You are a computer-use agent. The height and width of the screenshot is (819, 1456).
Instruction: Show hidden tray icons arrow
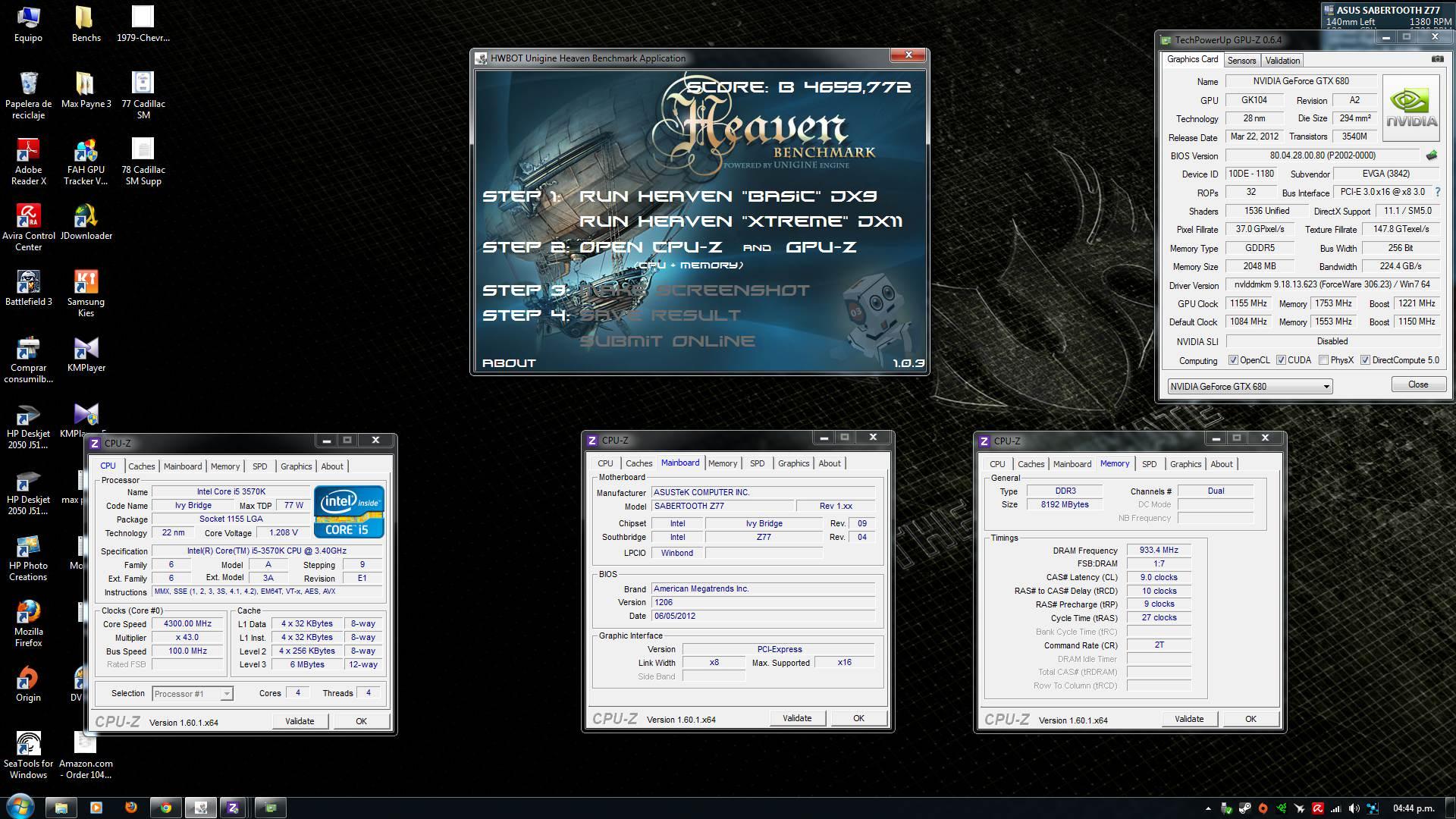point(1208,808)
